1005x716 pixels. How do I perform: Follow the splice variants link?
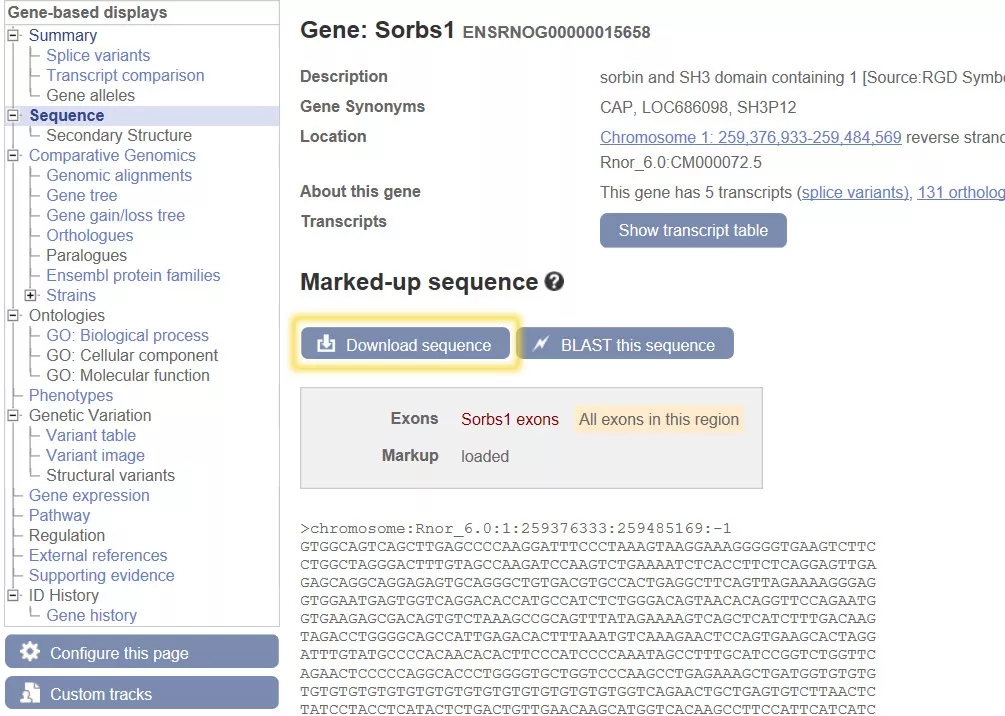(x=854, y=192)
